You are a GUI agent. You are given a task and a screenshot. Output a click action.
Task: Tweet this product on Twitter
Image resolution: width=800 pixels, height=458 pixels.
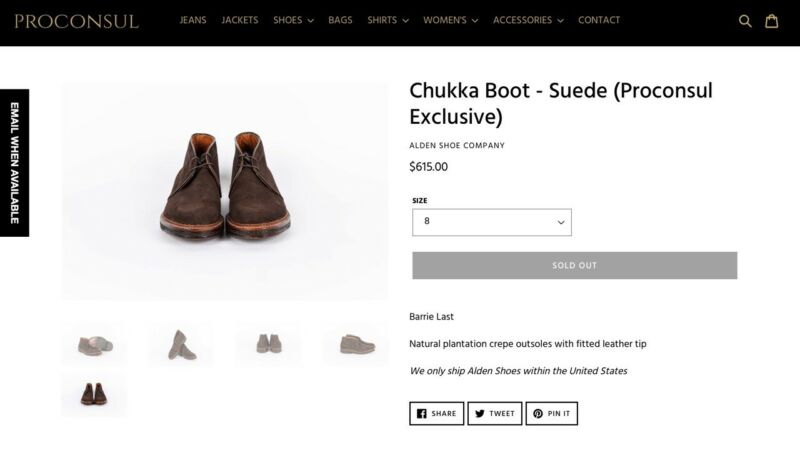494,413
